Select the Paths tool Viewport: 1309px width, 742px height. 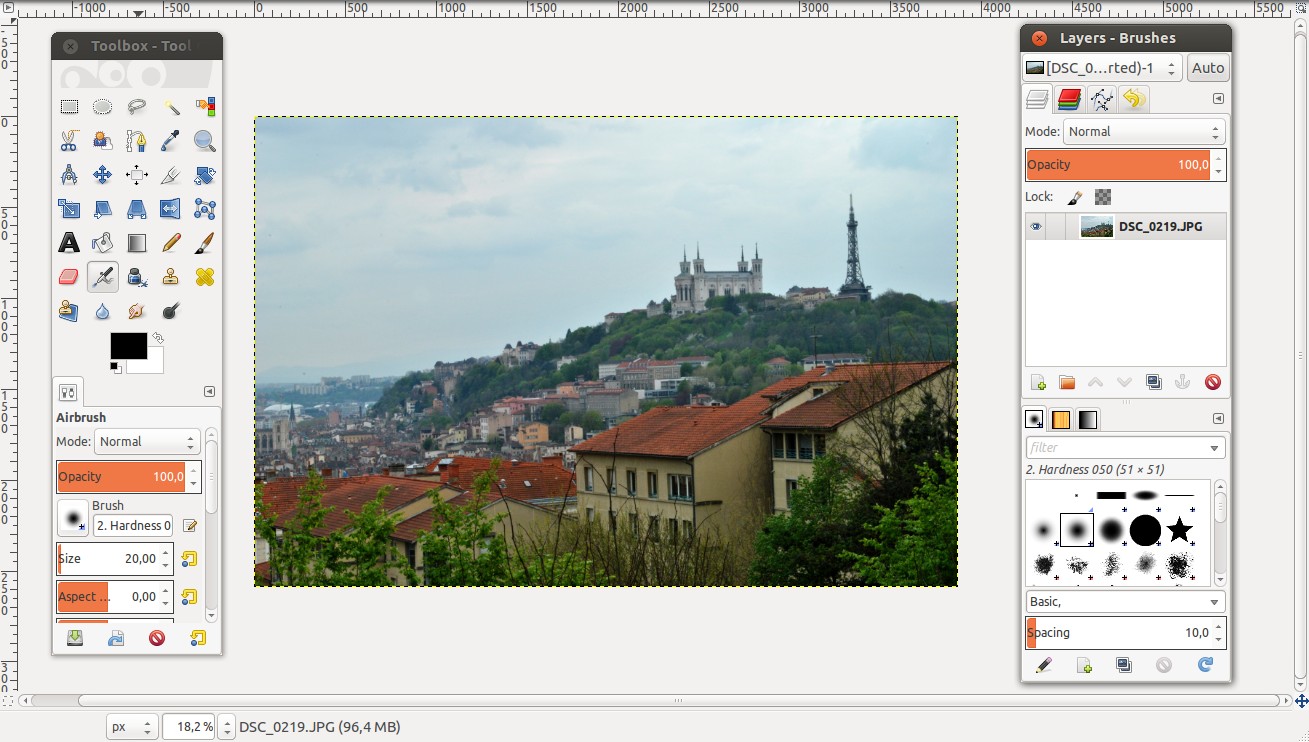[137, 140]
